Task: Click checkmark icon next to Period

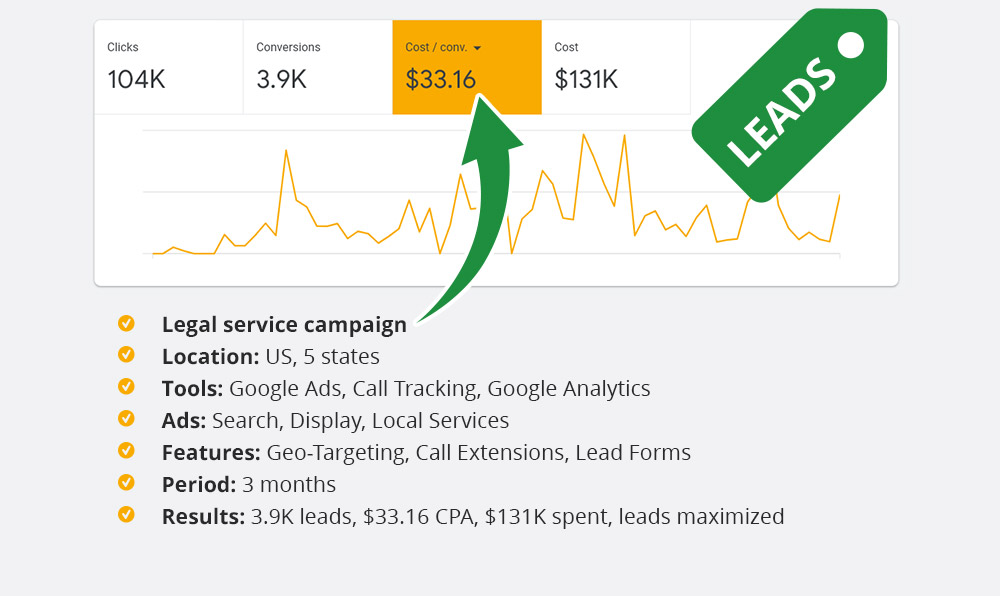Action: (126, 483)
